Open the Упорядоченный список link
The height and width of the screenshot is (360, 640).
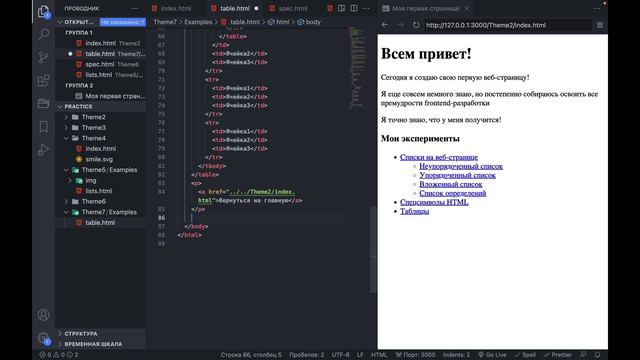(458, 175)
